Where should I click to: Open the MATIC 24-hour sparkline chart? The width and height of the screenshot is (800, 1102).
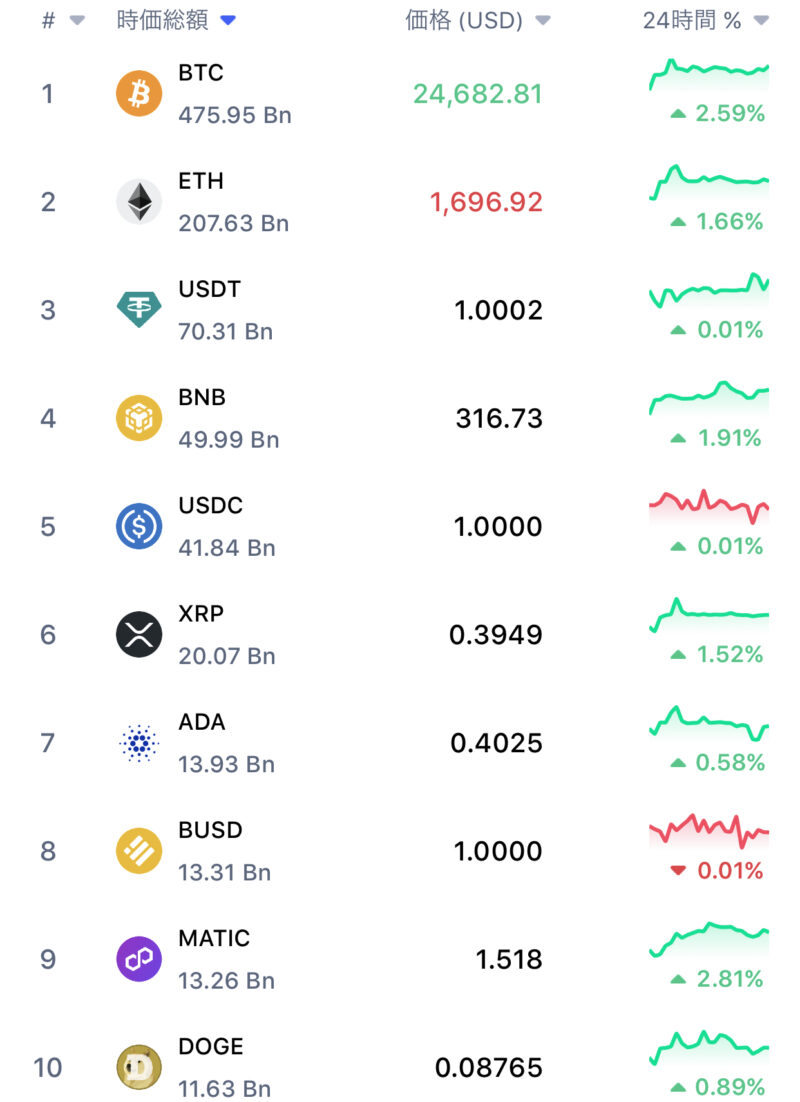[x=709, y=938]
